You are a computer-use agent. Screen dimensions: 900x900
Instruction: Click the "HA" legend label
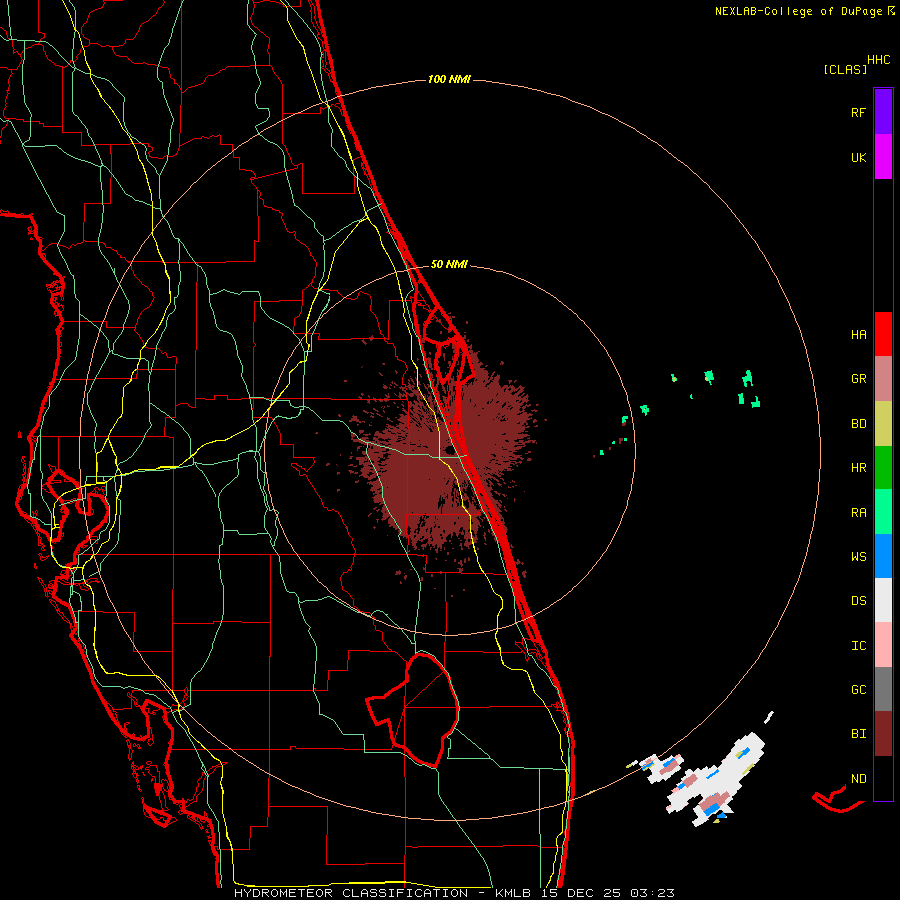(x=858, y=335)
